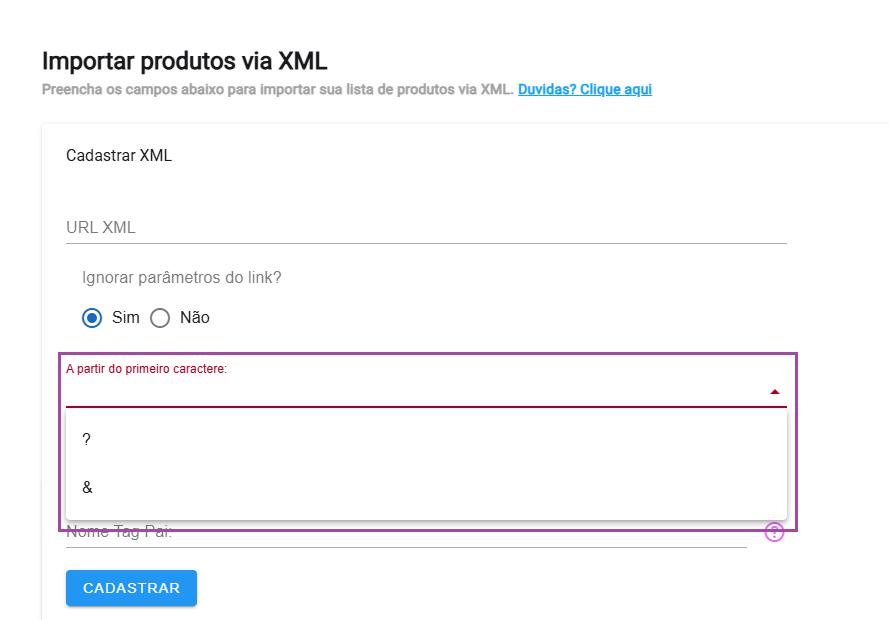
Task: Select the Não radio button
Action: click(x=160, y=318)
